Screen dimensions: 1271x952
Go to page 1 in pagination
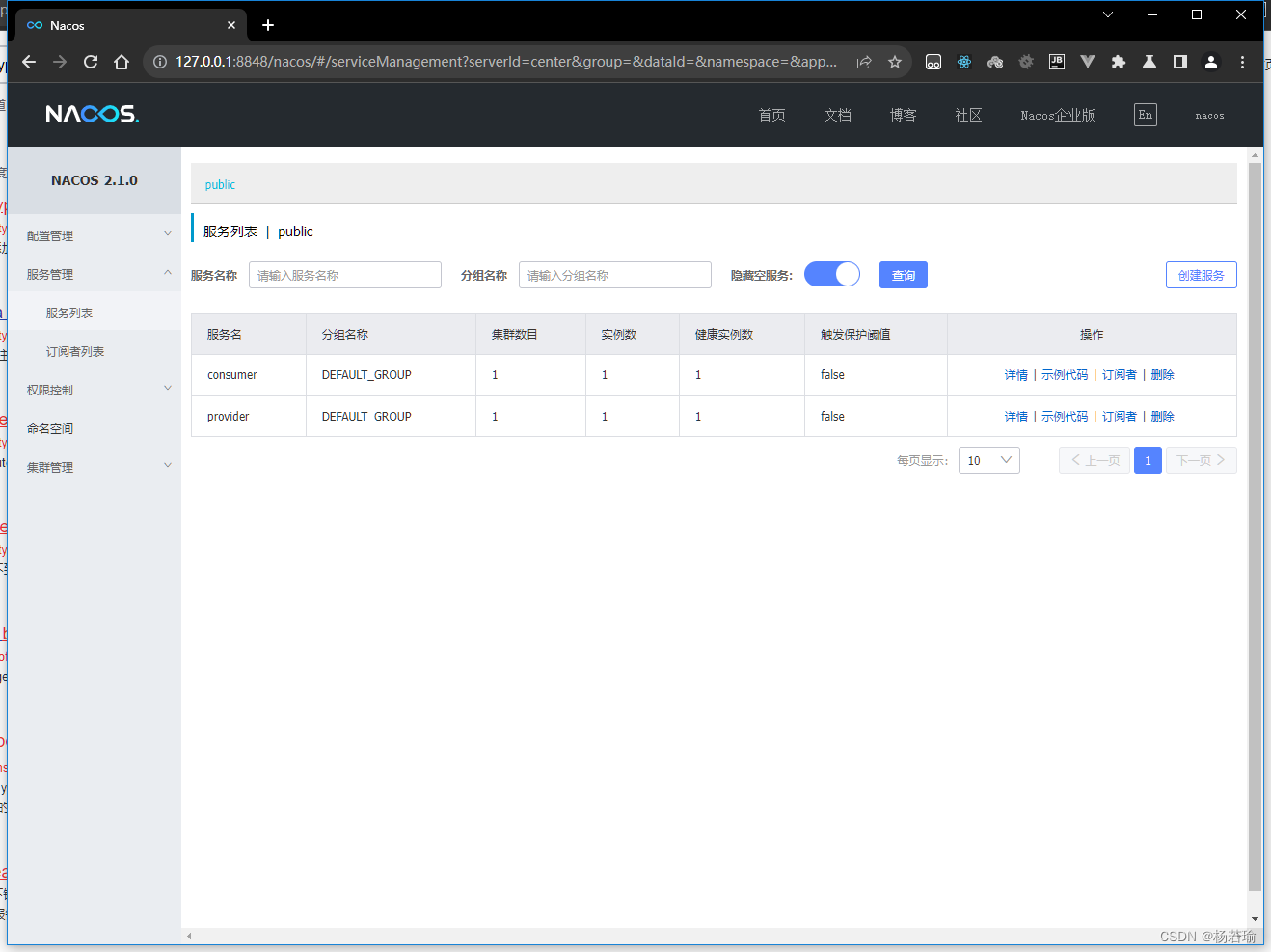pyautogui.click(x=1148, y=460)
